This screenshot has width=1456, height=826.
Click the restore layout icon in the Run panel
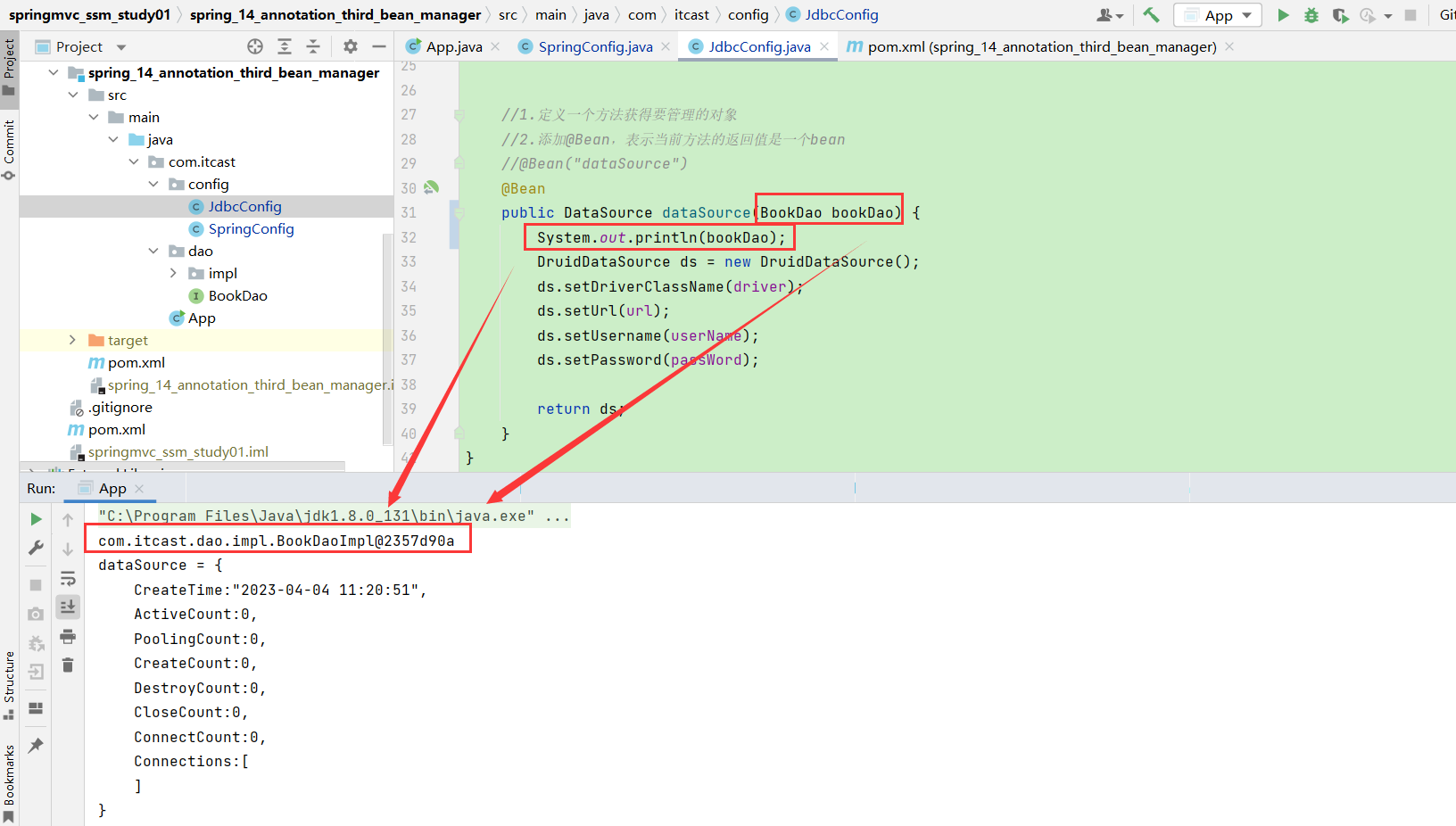[36, 708]
